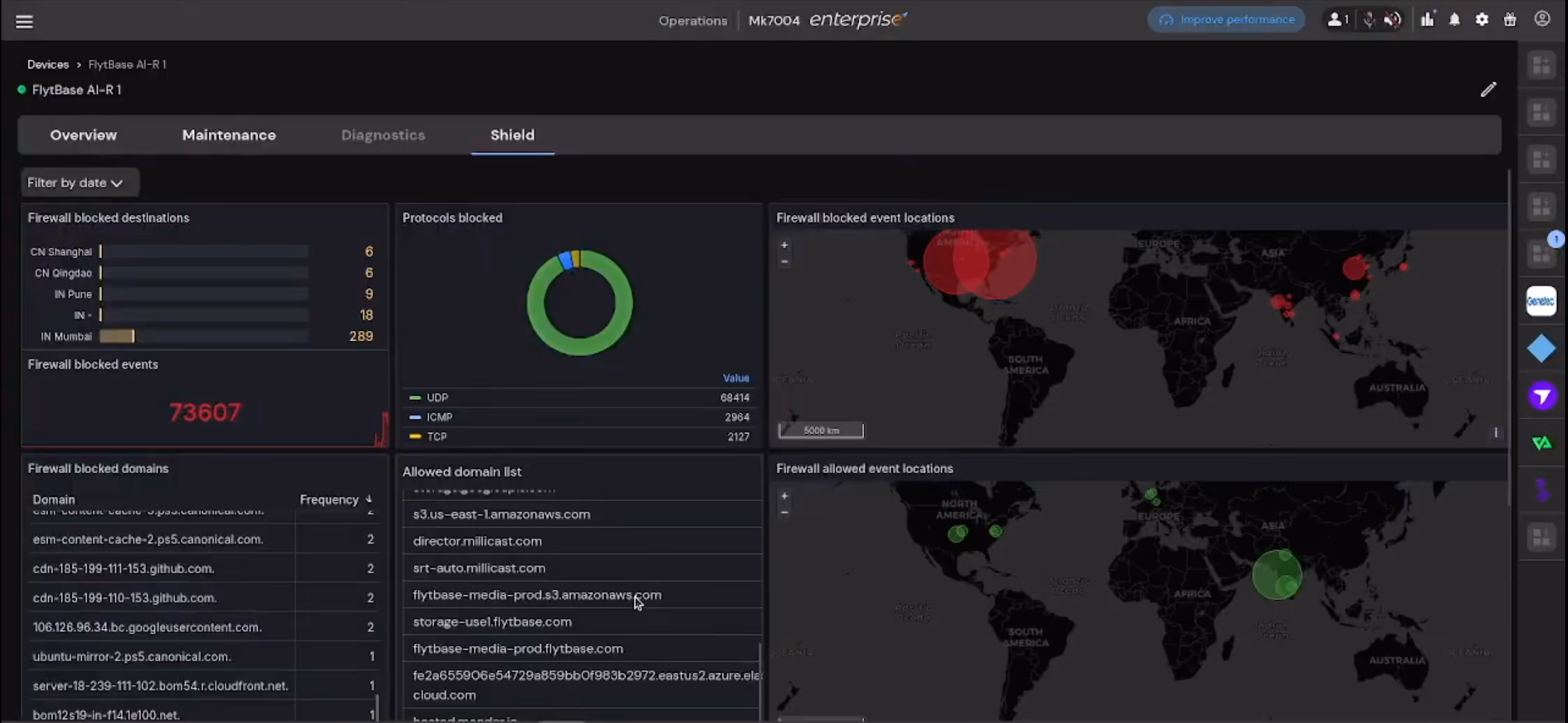Select esm-content-cache-2.ps5.canonical.com. row
This screenshot has width=1568, height=723.
(x=204, y=539)
